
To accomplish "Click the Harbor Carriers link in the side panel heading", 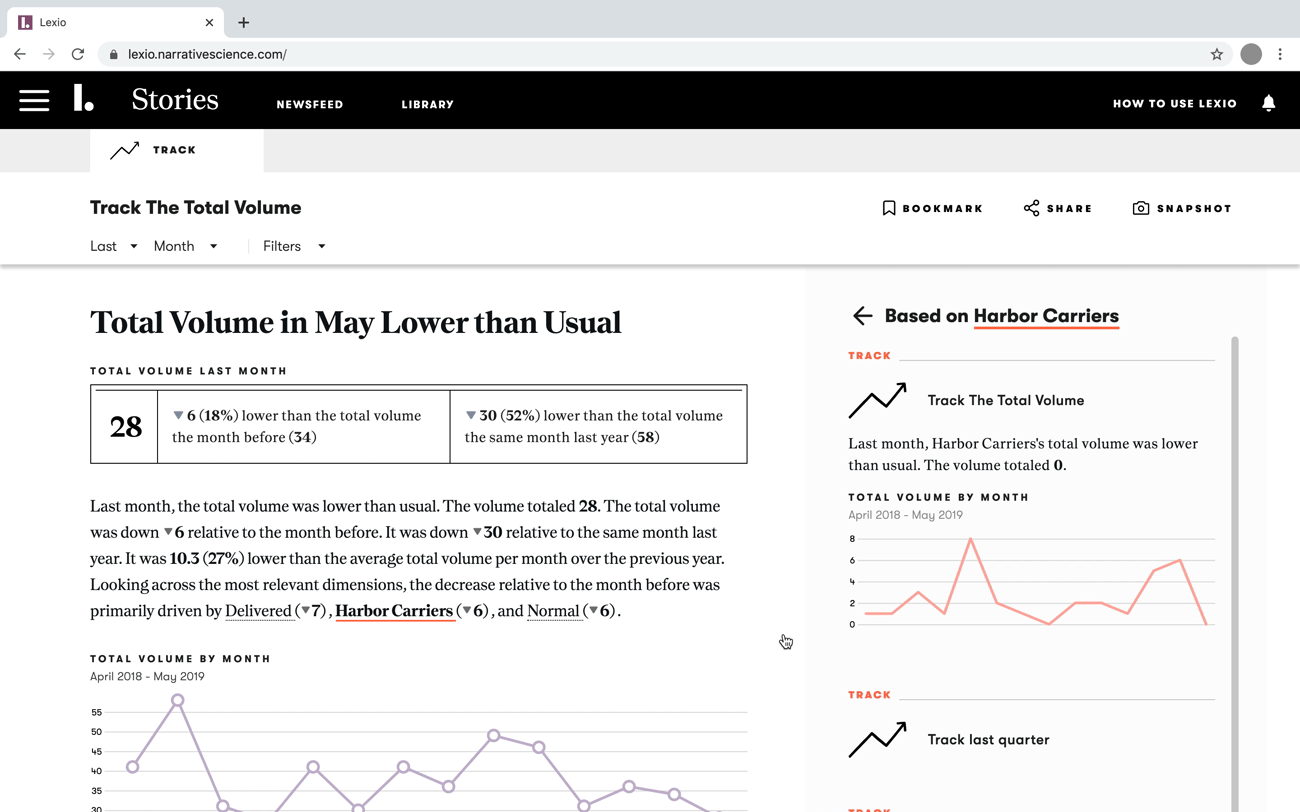I will [1046, 316].
